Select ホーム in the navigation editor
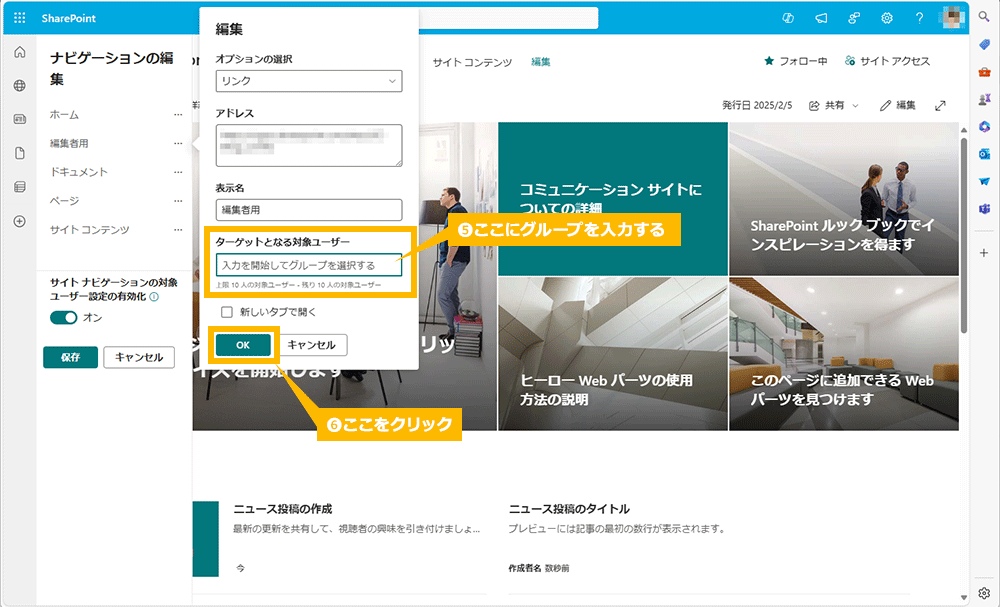Image resolution: width=1000 pixels, height=607 pixels. click(x=64, y=115)
